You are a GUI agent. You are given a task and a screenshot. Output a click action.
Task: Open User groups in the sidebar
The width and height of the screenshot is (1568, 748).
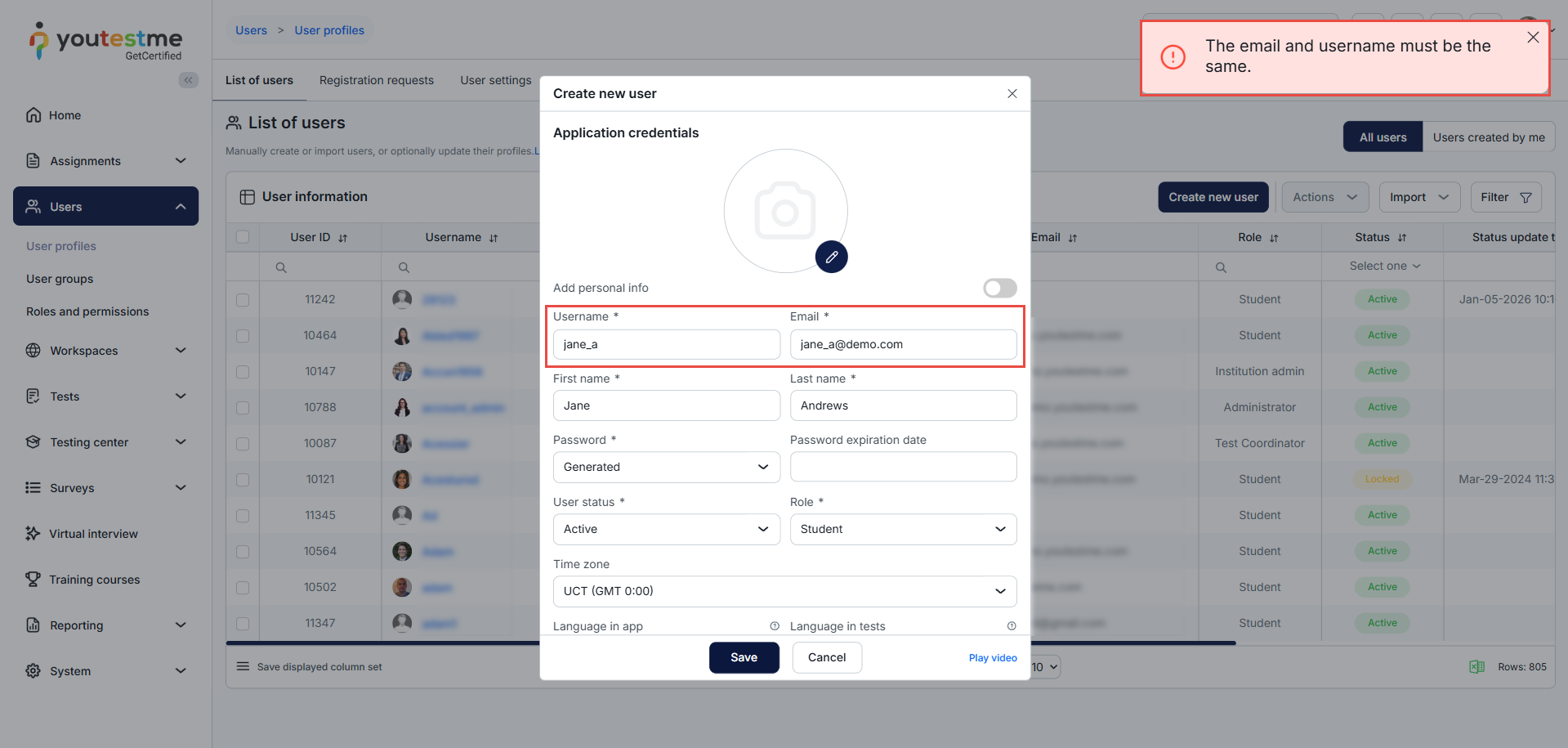60,279
